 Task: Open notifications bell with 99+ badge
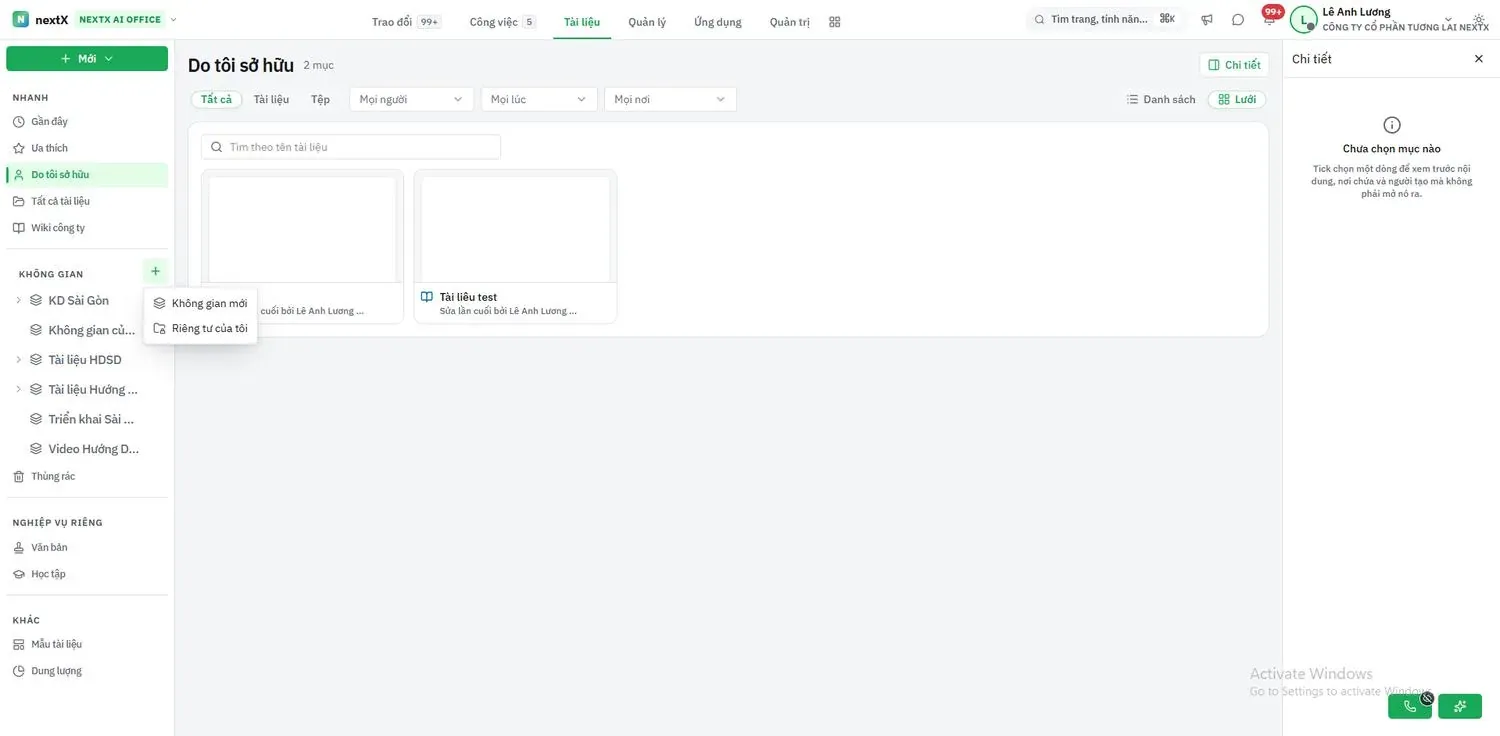pos(1269,19)
